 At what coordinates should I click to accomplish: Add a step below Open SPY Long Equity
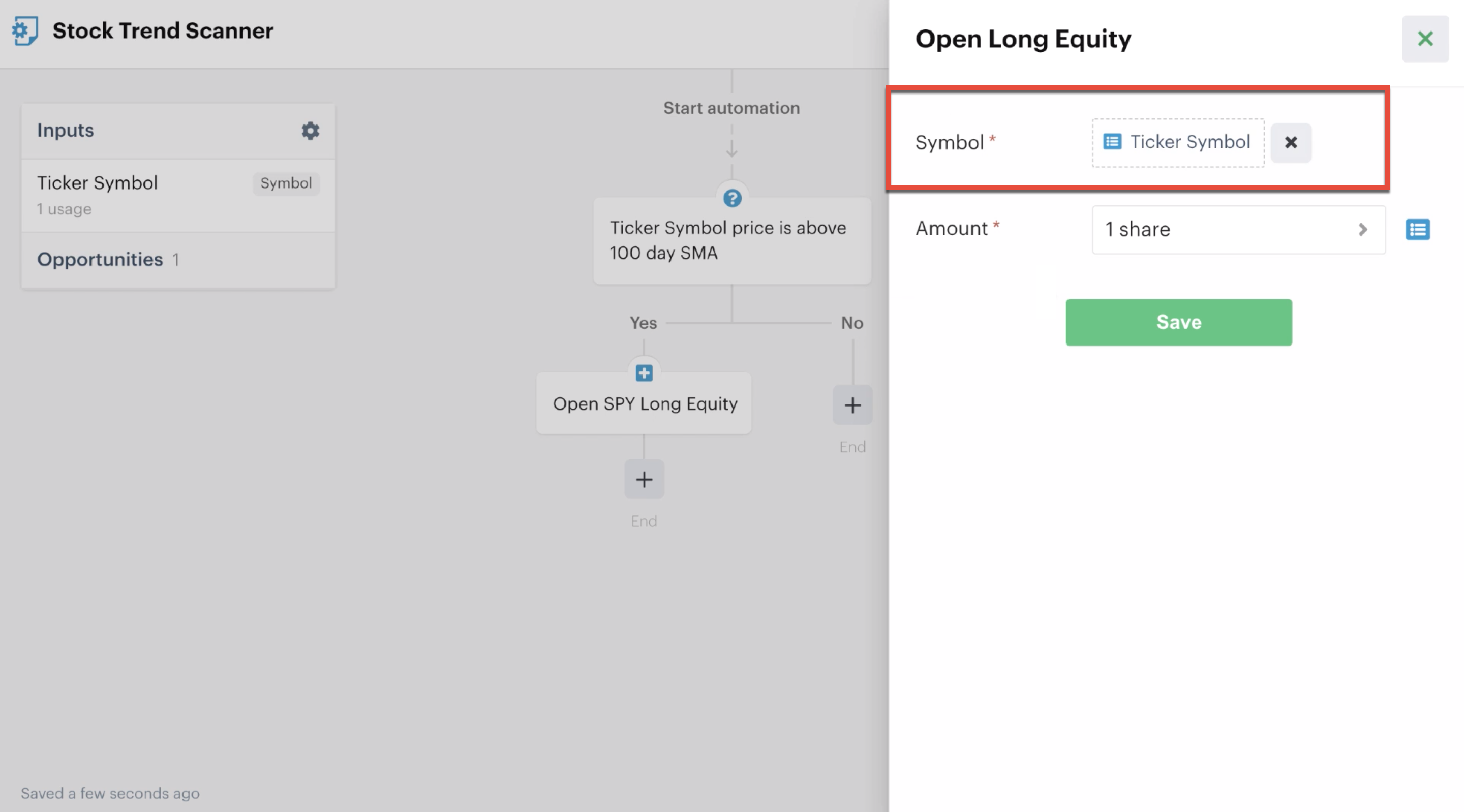[x=644, y=480]
